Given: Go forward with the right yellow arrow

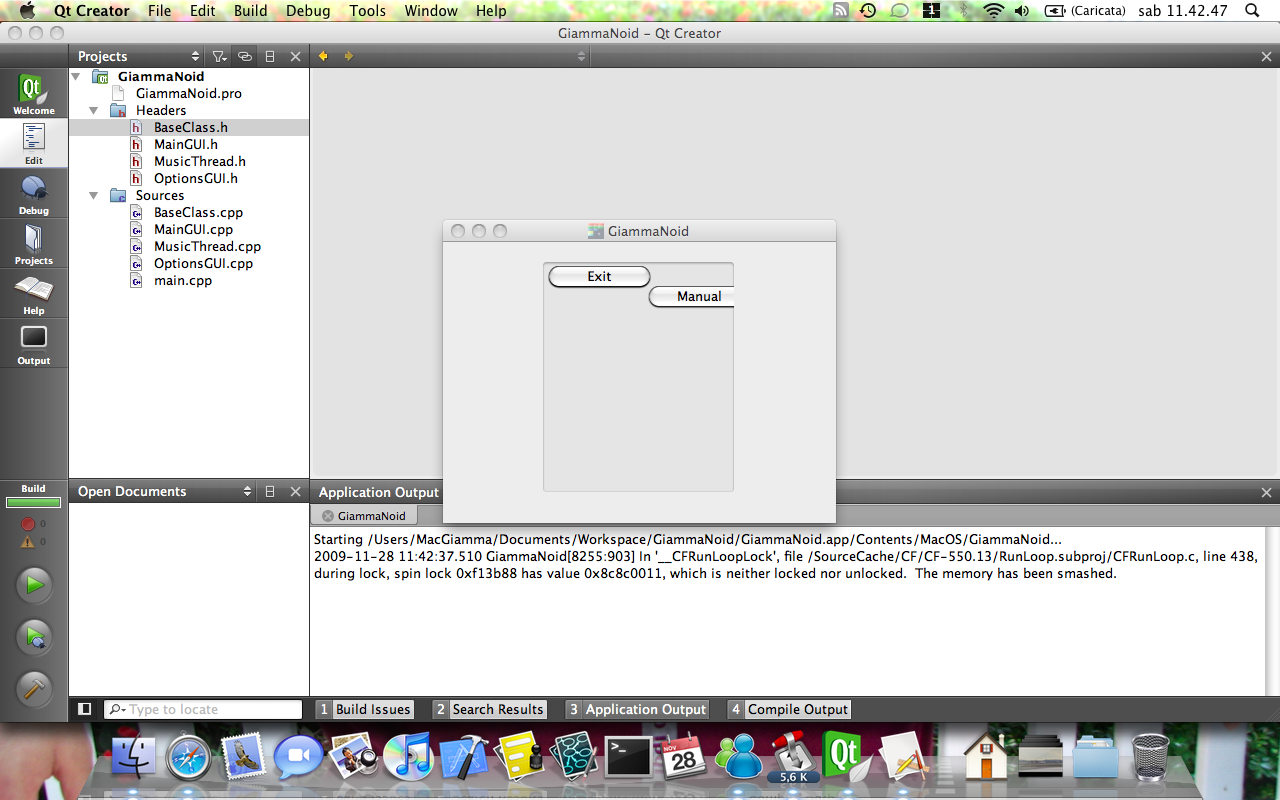Looking at the screenshot, I should pyautogui.click(x=348, y=56).
